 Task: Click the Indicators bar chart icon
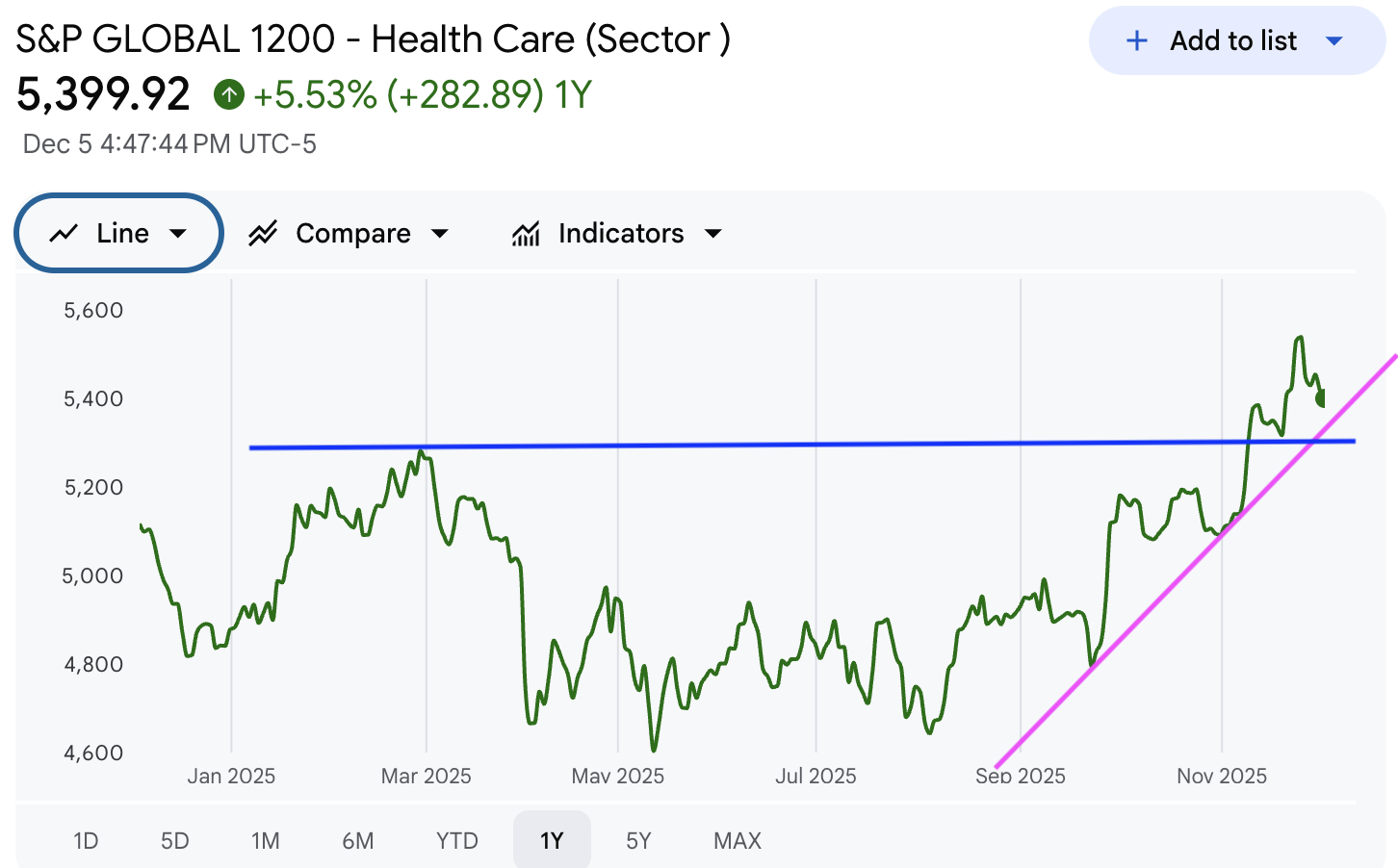coord(526,233)
